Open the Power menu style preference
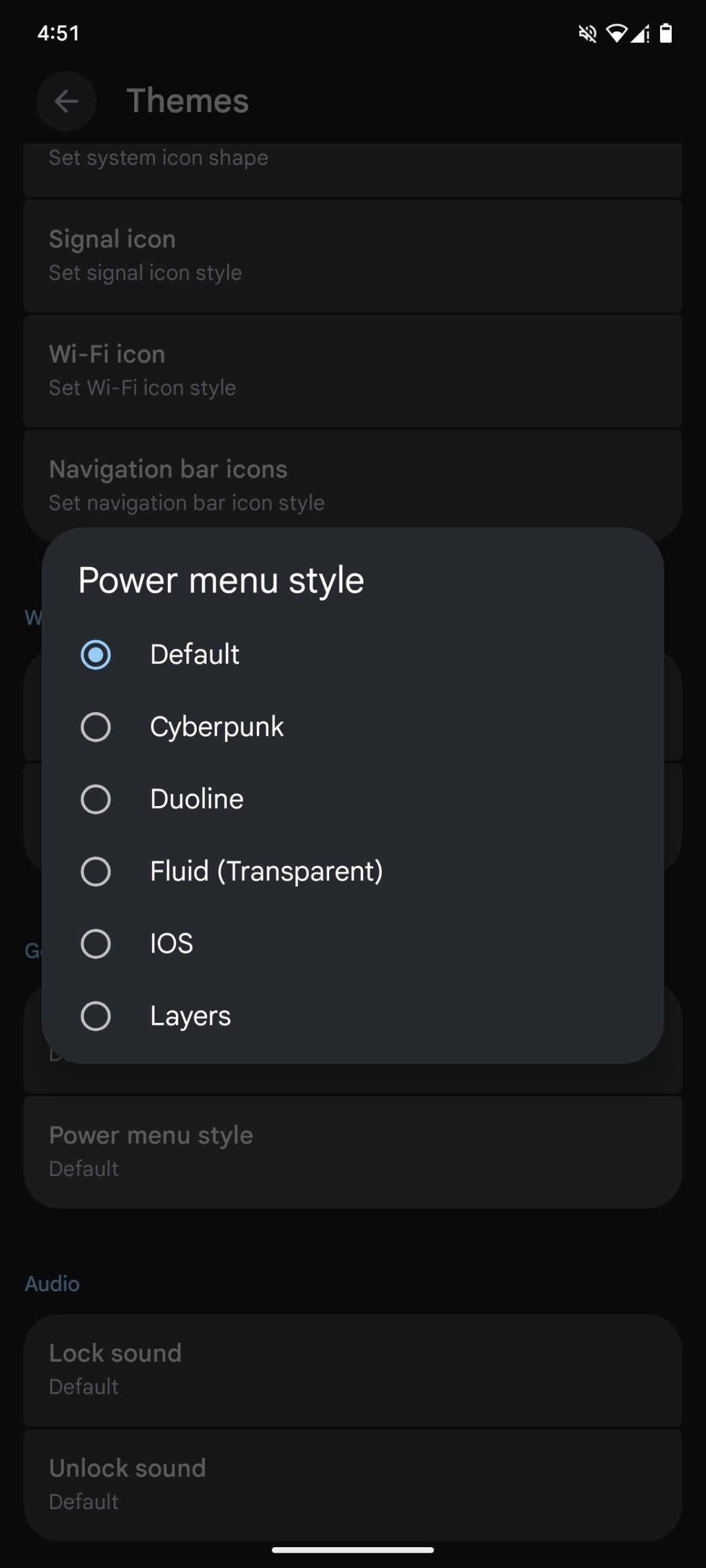This screenshot has width=706, height=1568. point(352,1151)
